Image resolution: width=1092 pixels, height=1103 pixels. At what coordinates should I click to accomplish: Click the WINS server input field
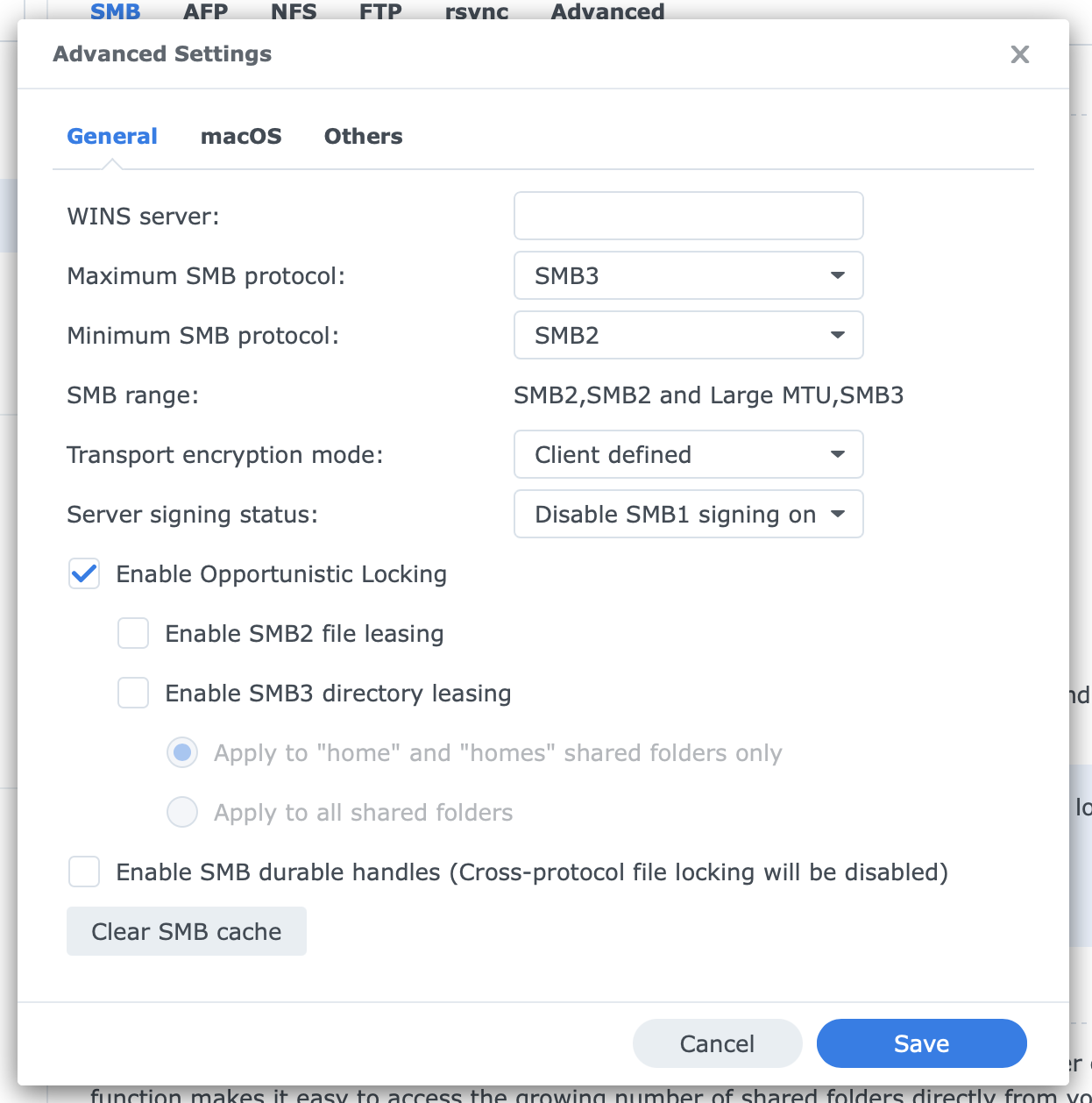(688, 216)
